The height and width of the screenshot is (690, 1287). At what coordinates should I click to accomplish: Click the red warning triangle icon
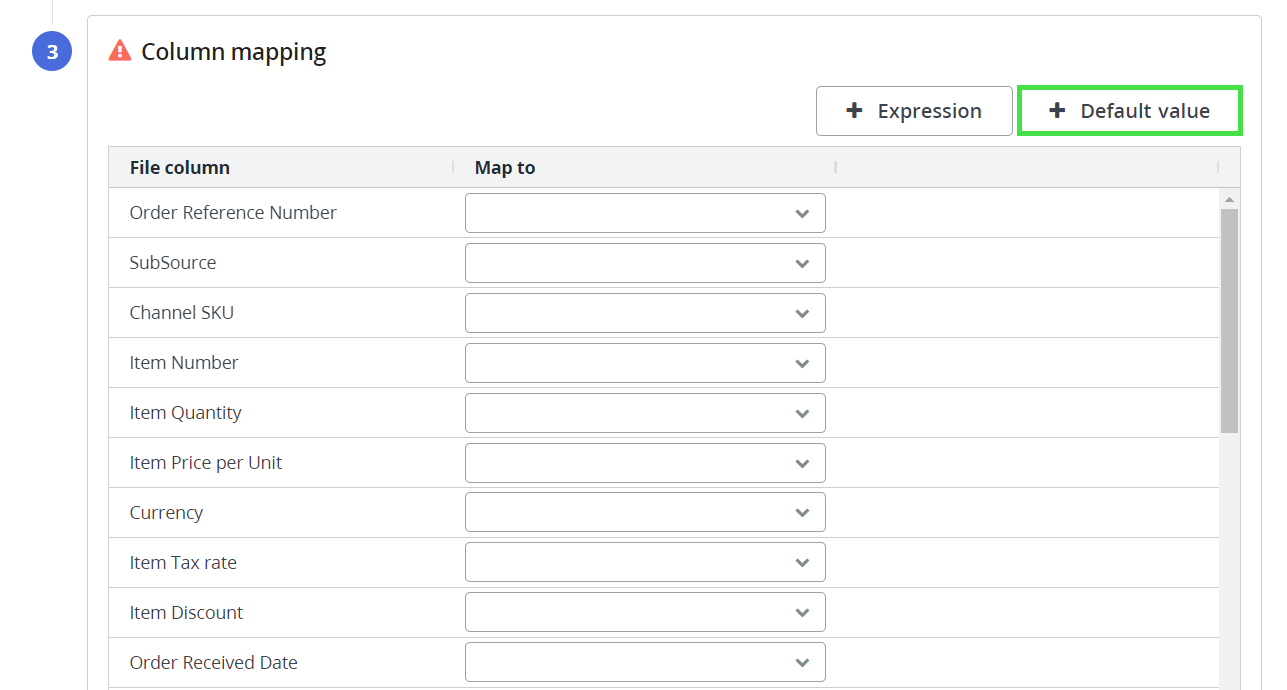pyautogui.click(x=120, y=51)
